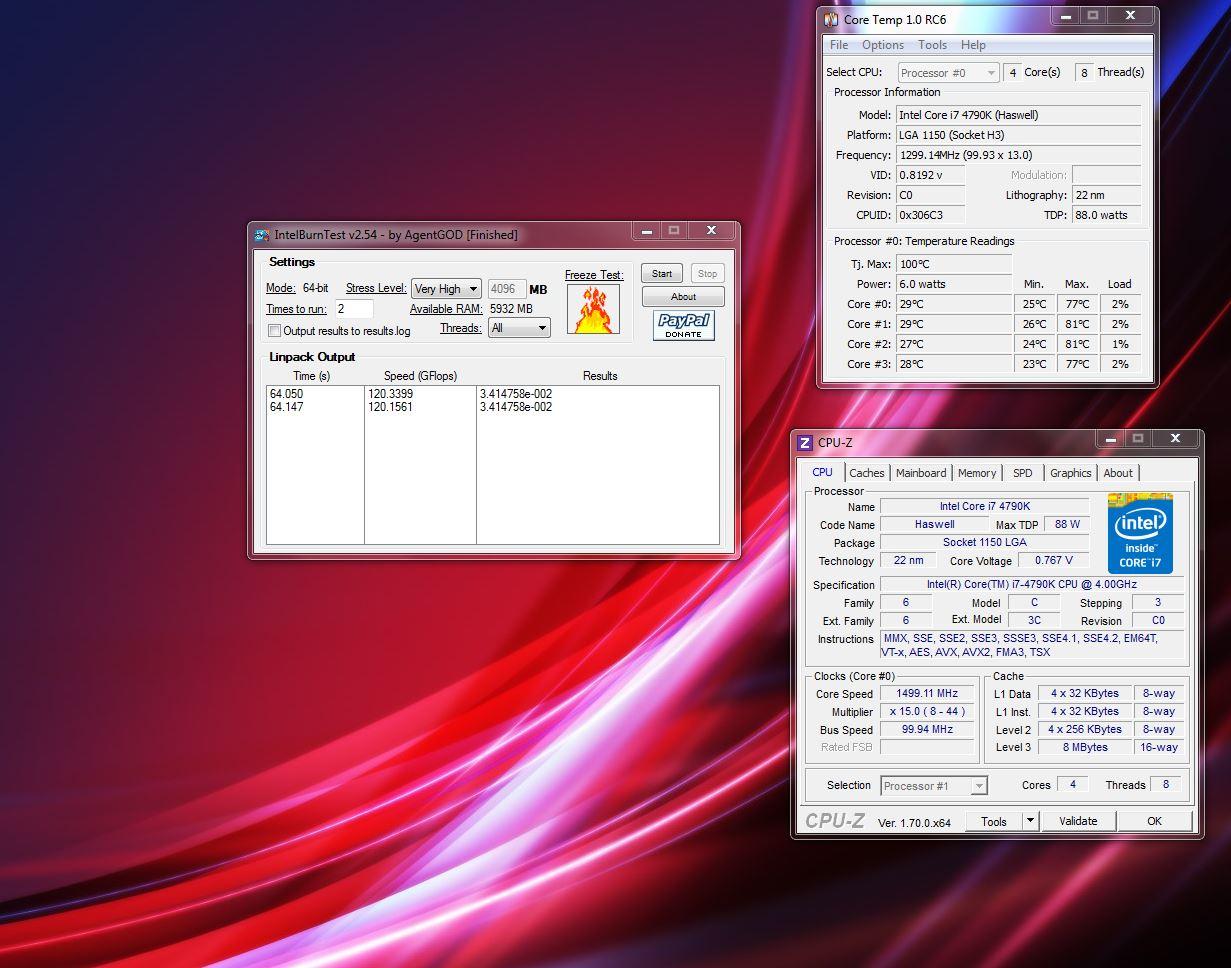The width and height of the screenshot is (1231, 968).
Task: Click the Intel Core i7 logo in CPU-Z
Action: [1140, 533]
